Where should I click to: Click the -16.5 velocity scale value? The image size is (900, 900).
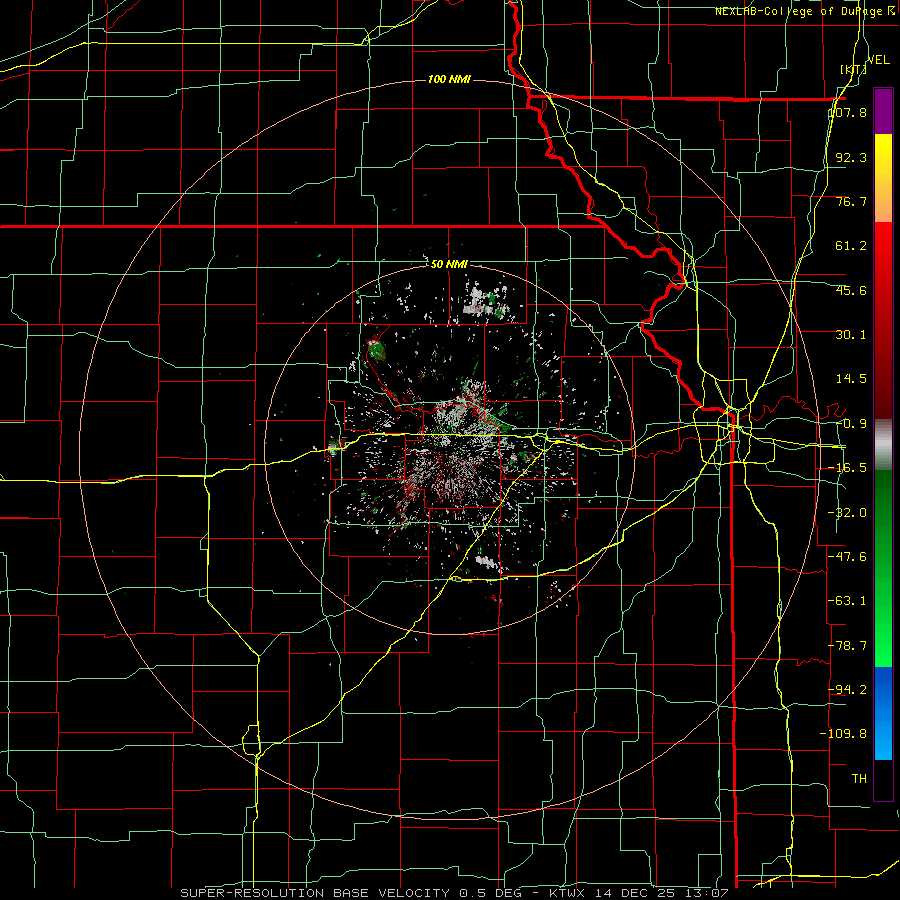pos(848,468)
